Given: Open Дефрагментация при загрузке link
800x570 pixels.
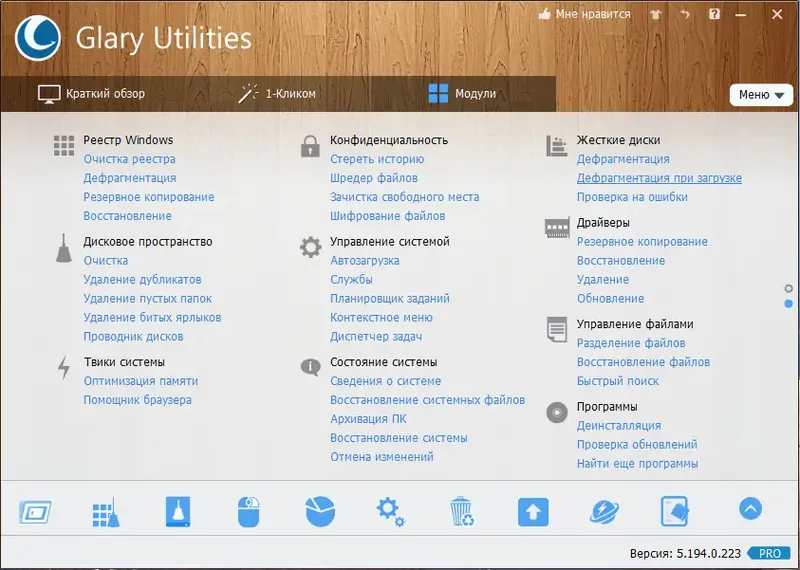Looking at the screenshot, I should point(659,178).
